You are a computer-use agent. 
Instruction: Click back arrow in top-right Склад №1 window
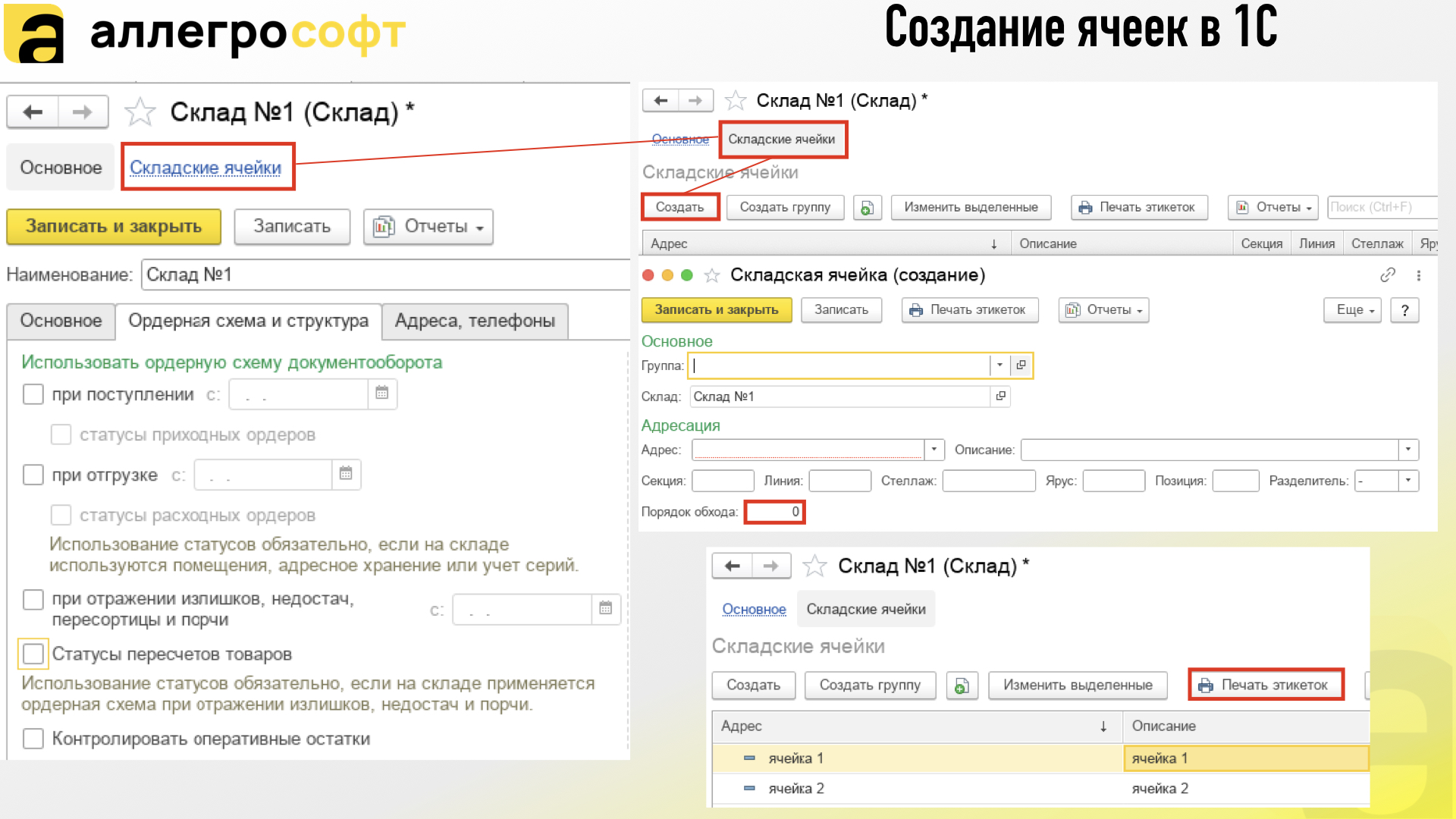click(x=661, y=100)
